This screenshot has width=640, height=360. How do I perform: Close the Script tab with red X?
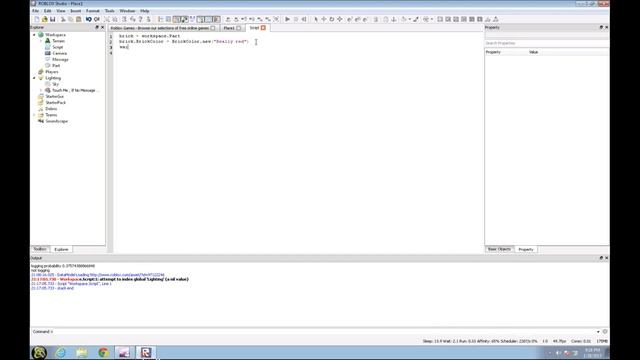263,28
